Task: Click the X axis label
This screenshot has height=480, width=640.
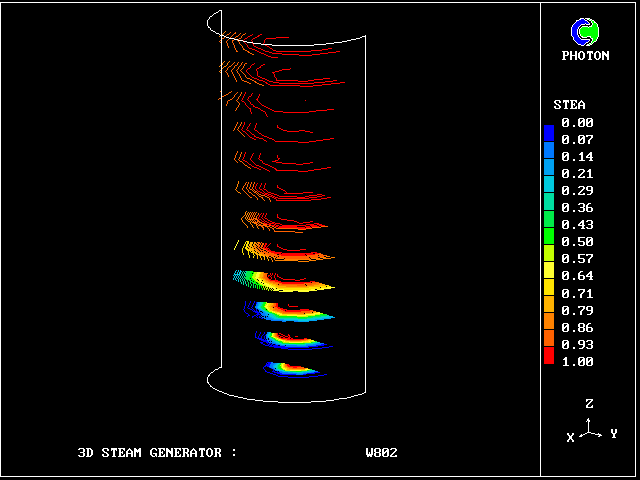Action: point(570,438)
